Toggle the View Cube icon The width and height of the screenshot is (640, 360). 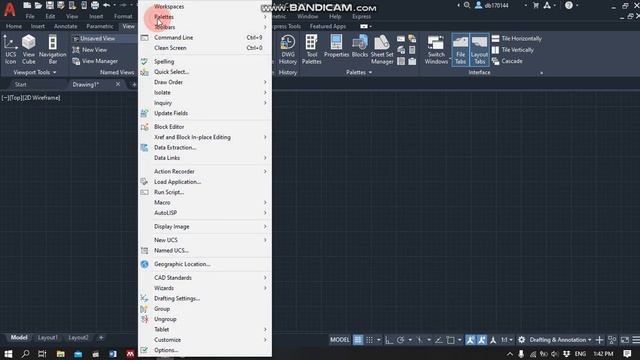29,49
